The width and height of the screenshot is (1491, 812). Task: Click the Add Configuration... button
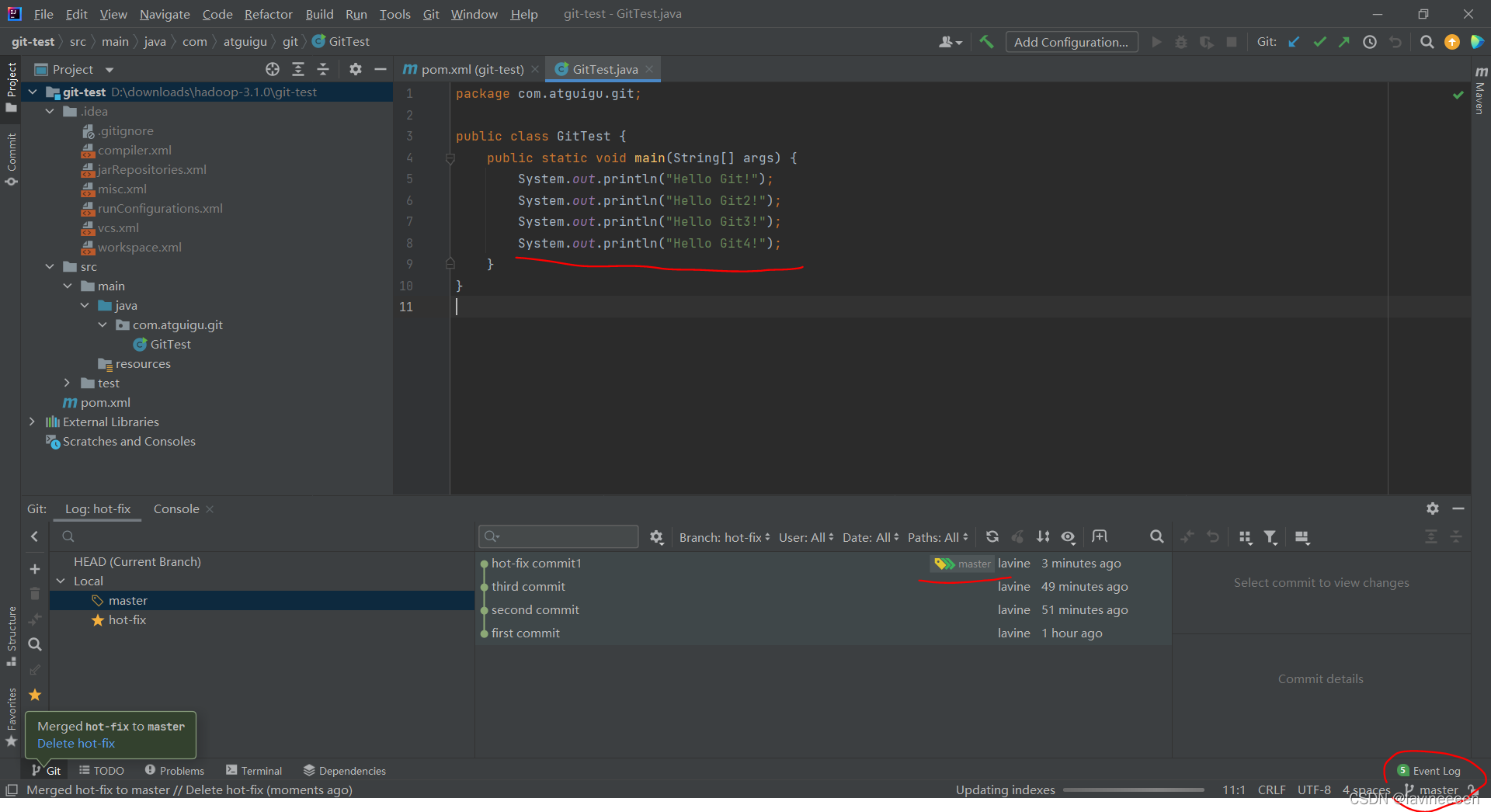tap(1072, 42)
